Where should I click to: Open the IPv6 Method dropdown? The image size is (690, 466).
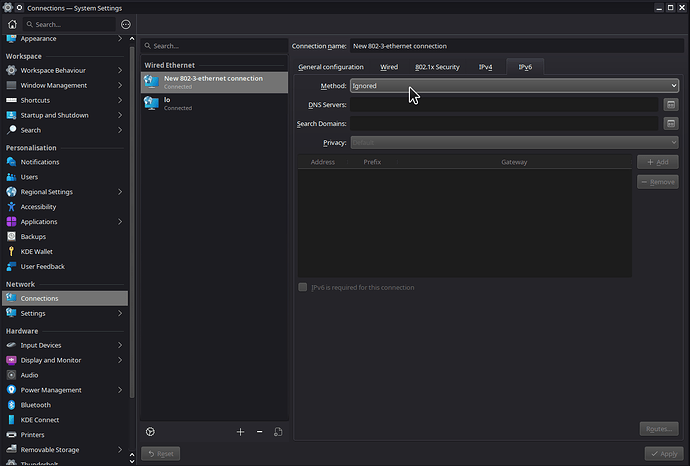click(x=514, y=86)
